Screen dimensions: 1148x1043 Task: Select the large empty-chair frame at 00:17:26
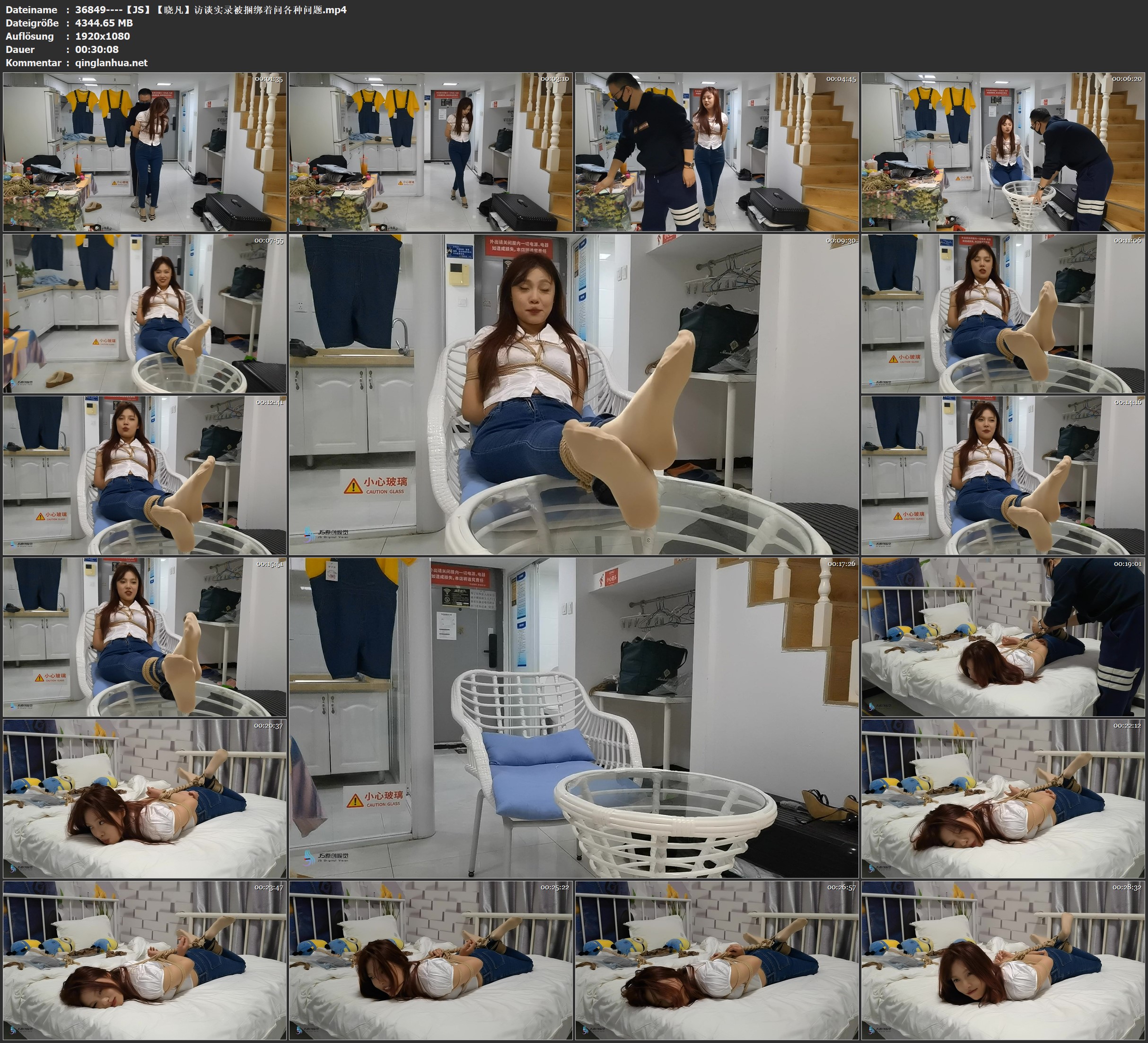tap(573, 717)
